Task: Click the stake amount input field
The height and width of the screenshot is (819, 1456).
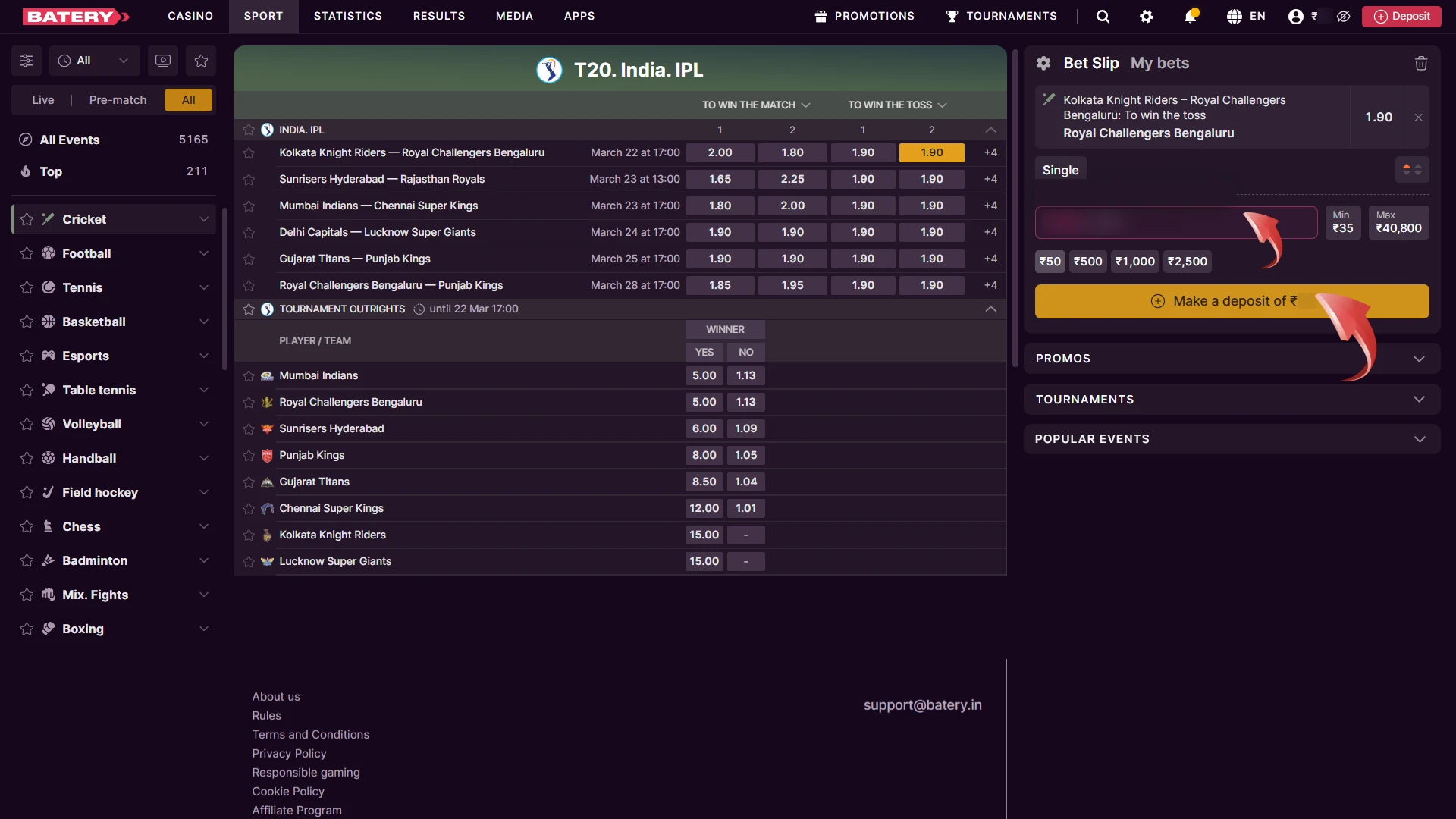Action: 1175,222
